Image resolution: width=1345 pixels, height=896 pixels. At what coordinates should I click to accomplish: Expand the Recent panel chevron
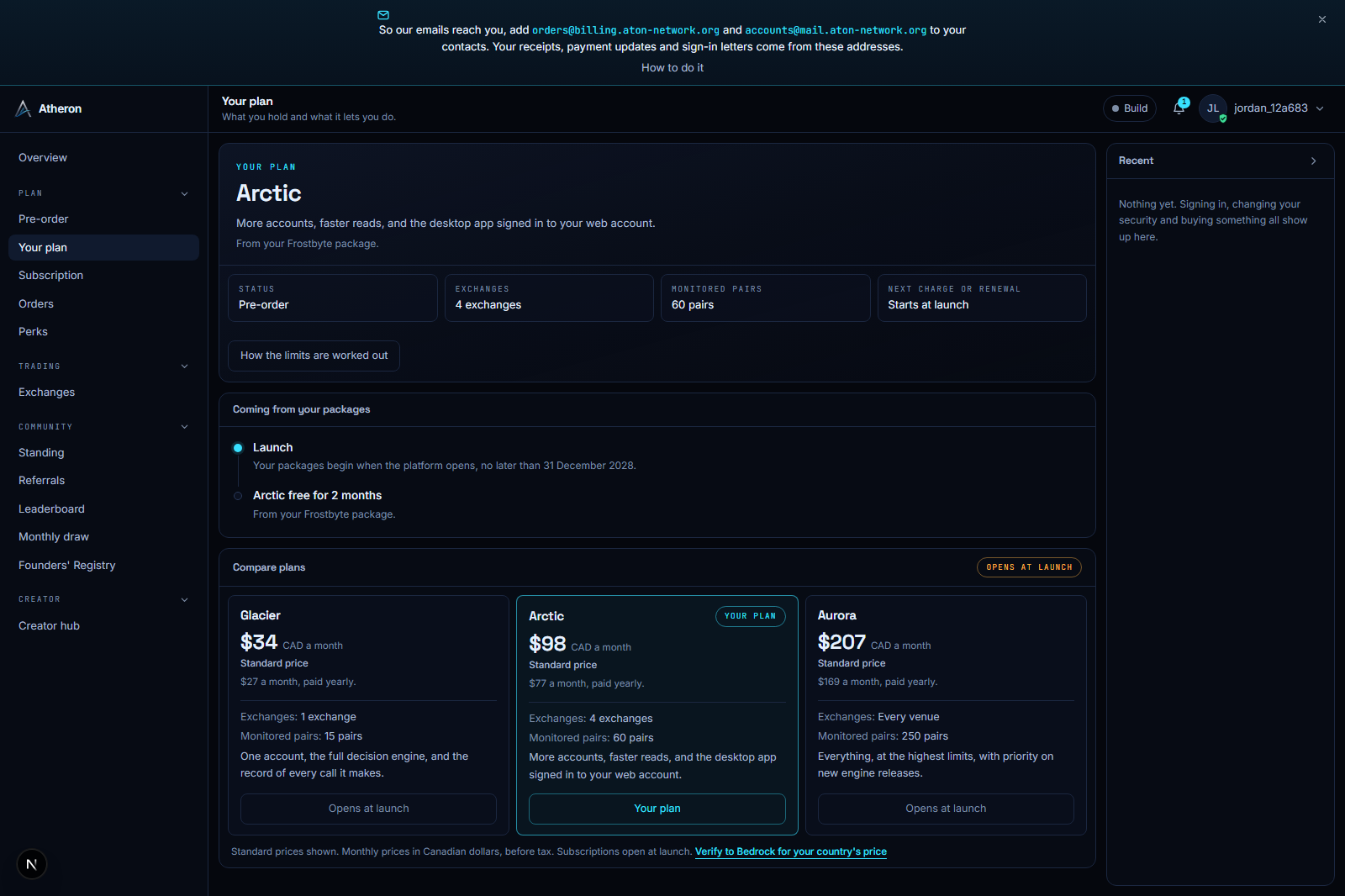[x=1314, y=161]
